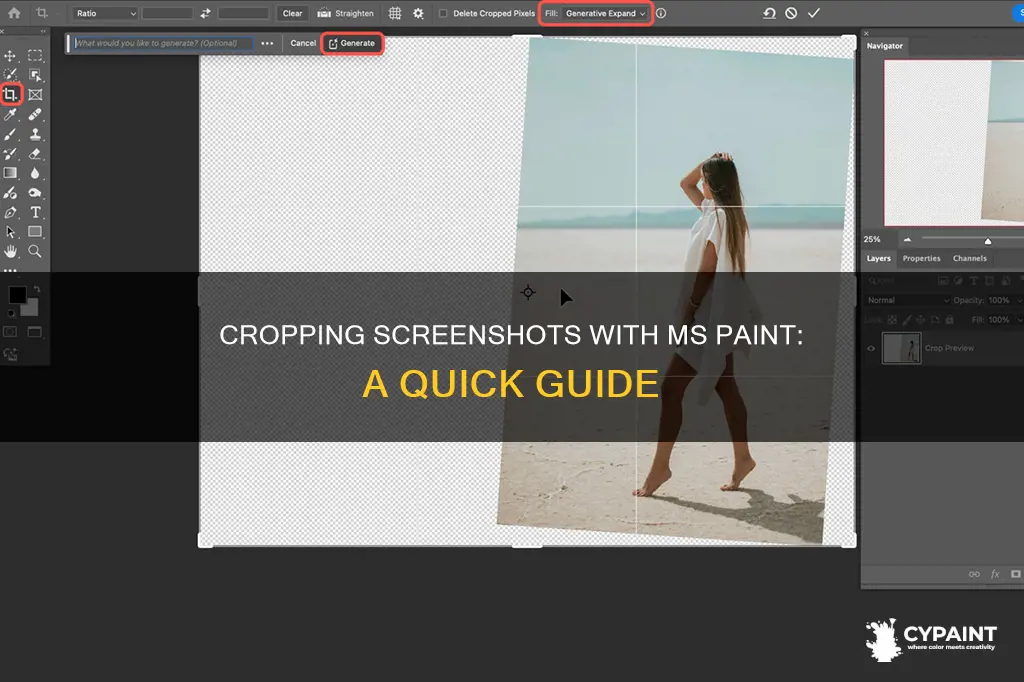This screenshot has height=682, width=1024.
Task: Collapse the toolbox with double arrows
Action: pyautogui.click(x=43, y=31)
